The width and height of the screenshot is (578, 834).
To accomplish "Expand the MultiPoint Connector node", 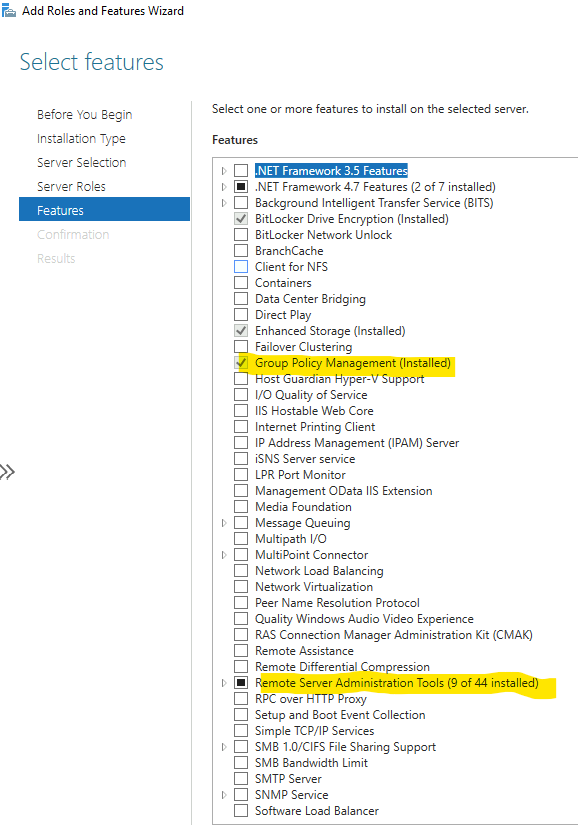I will coord(224,555).
